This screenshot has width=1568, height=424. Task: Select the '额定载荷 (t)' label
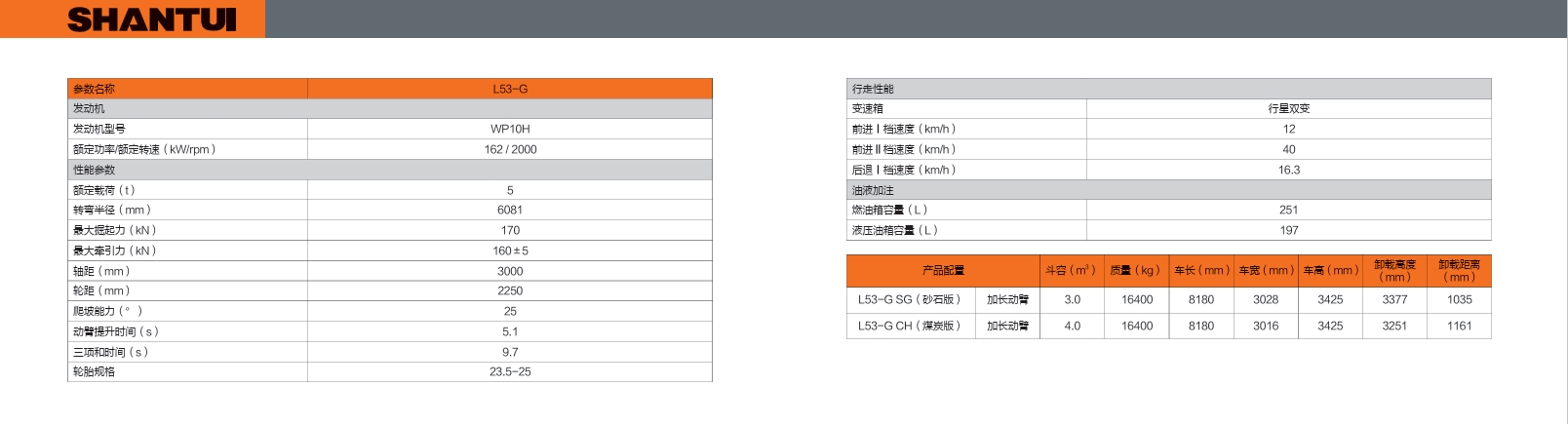tap(104, 190)
